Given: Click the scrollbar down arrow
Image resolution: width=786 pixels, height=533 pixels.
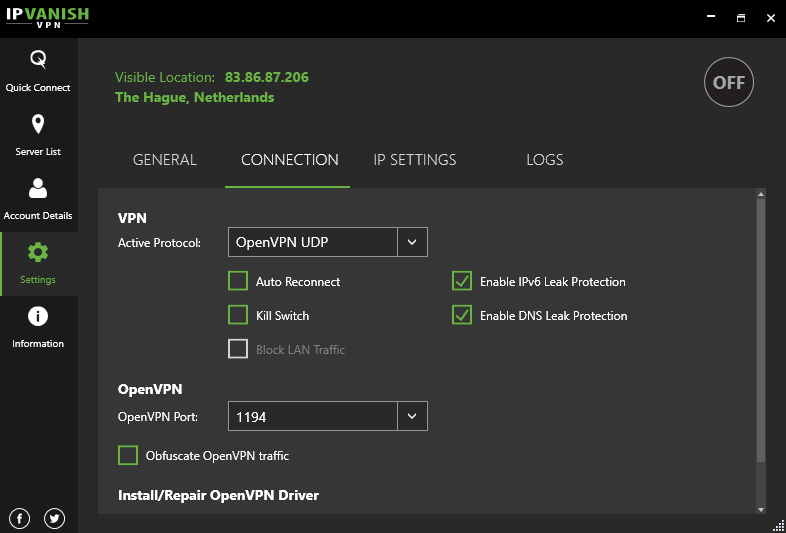Looking at the screenshot, I should coord(761,509).
